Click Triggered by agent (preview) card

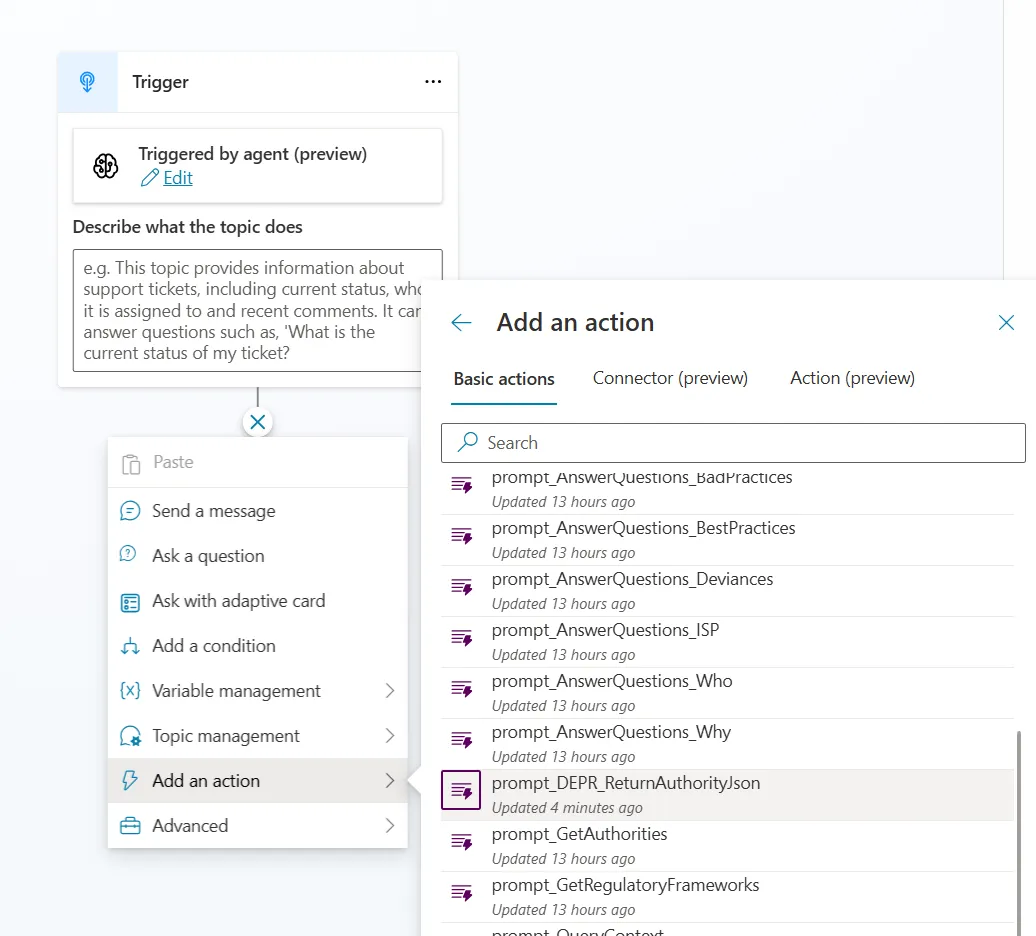point(258,166)
